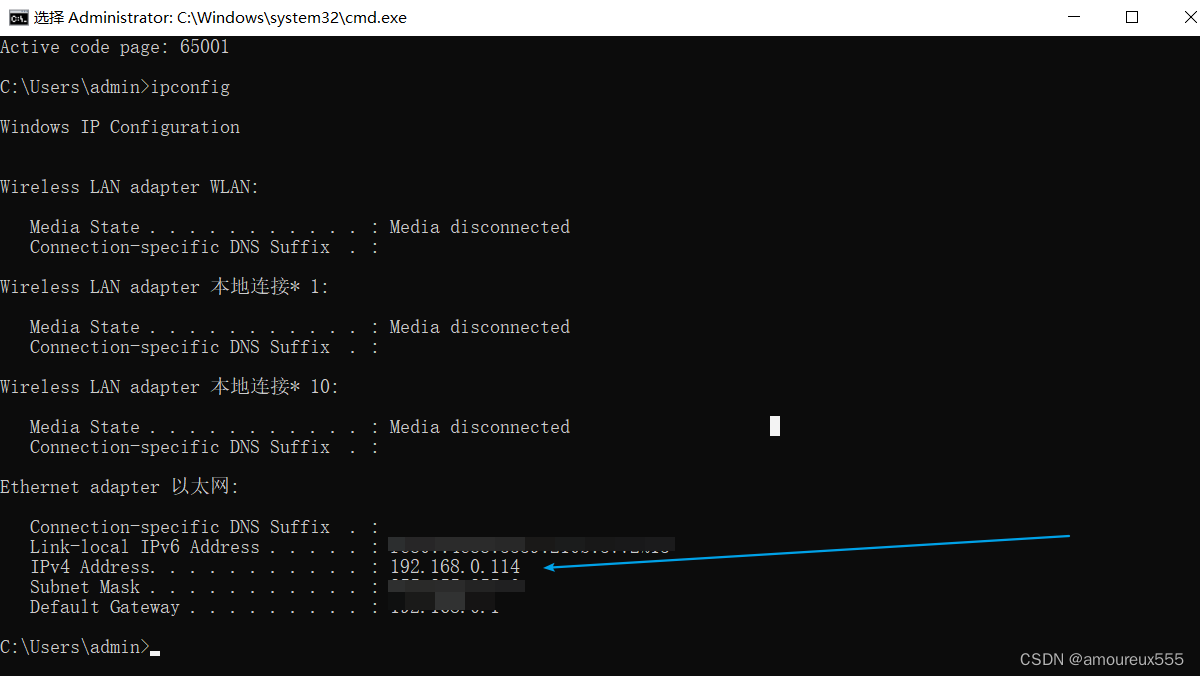
Task: Click the Ethernet adapter 以太网 heading
Action: pos(120,487)
